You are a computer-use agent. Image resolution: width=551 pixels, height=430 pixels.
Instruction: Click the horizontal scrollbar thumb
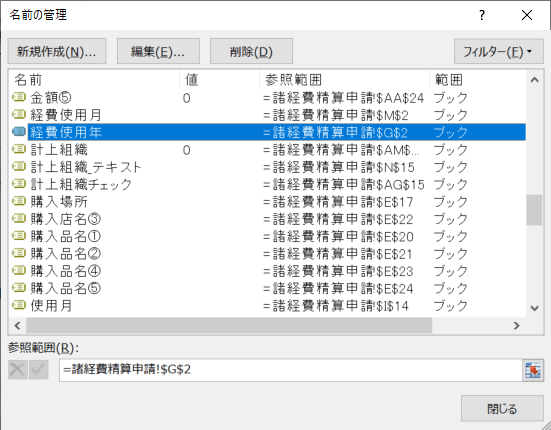(x=229, y=325)
